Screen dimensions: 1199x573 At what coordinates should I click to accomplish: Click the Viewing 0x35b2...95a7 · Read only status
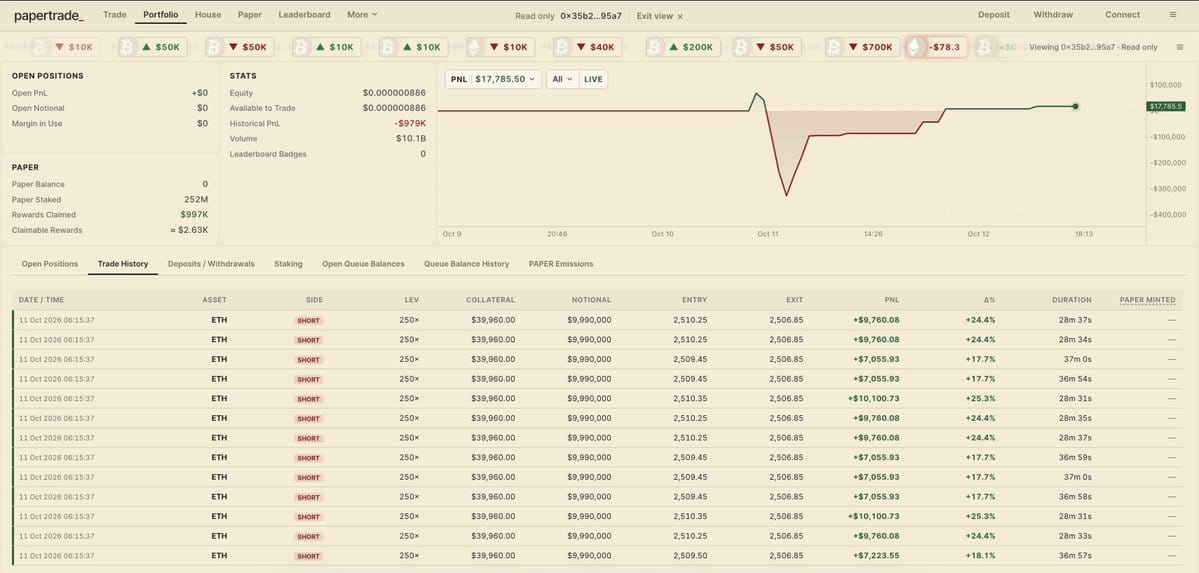click(x=1093, y=47)
